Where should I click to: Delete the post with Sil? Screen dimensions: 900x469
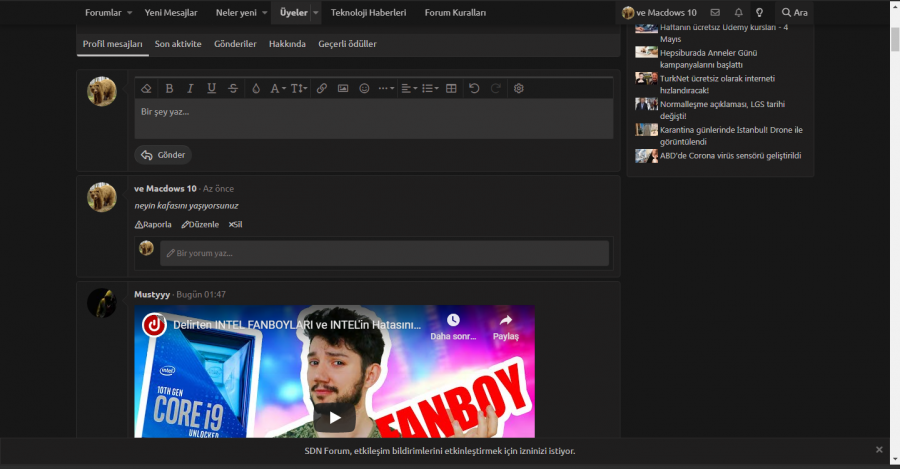[235, 224]
